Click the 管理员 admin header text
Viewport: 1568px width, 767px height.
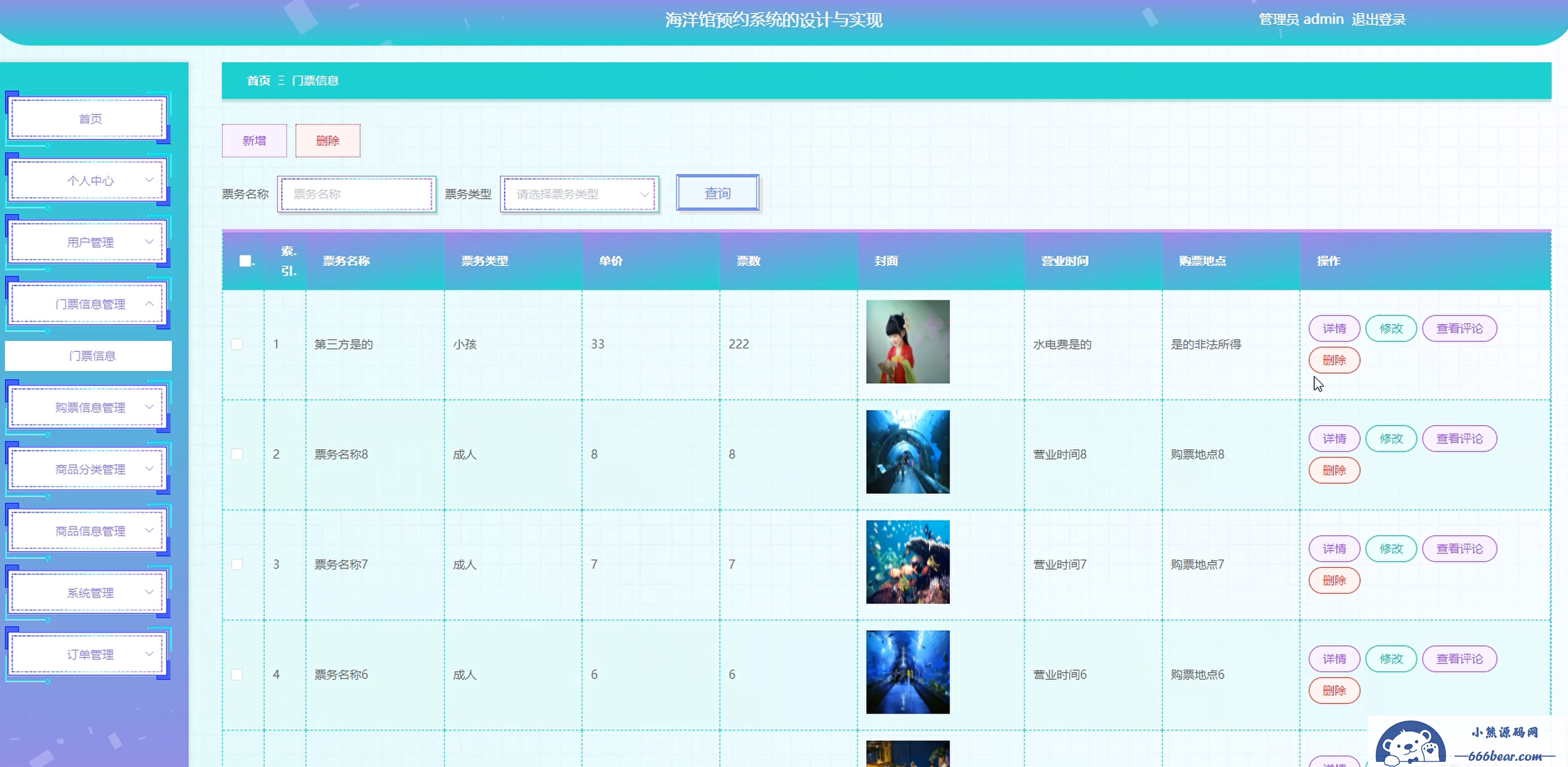pyautogui.click(x=1301, y=20)
